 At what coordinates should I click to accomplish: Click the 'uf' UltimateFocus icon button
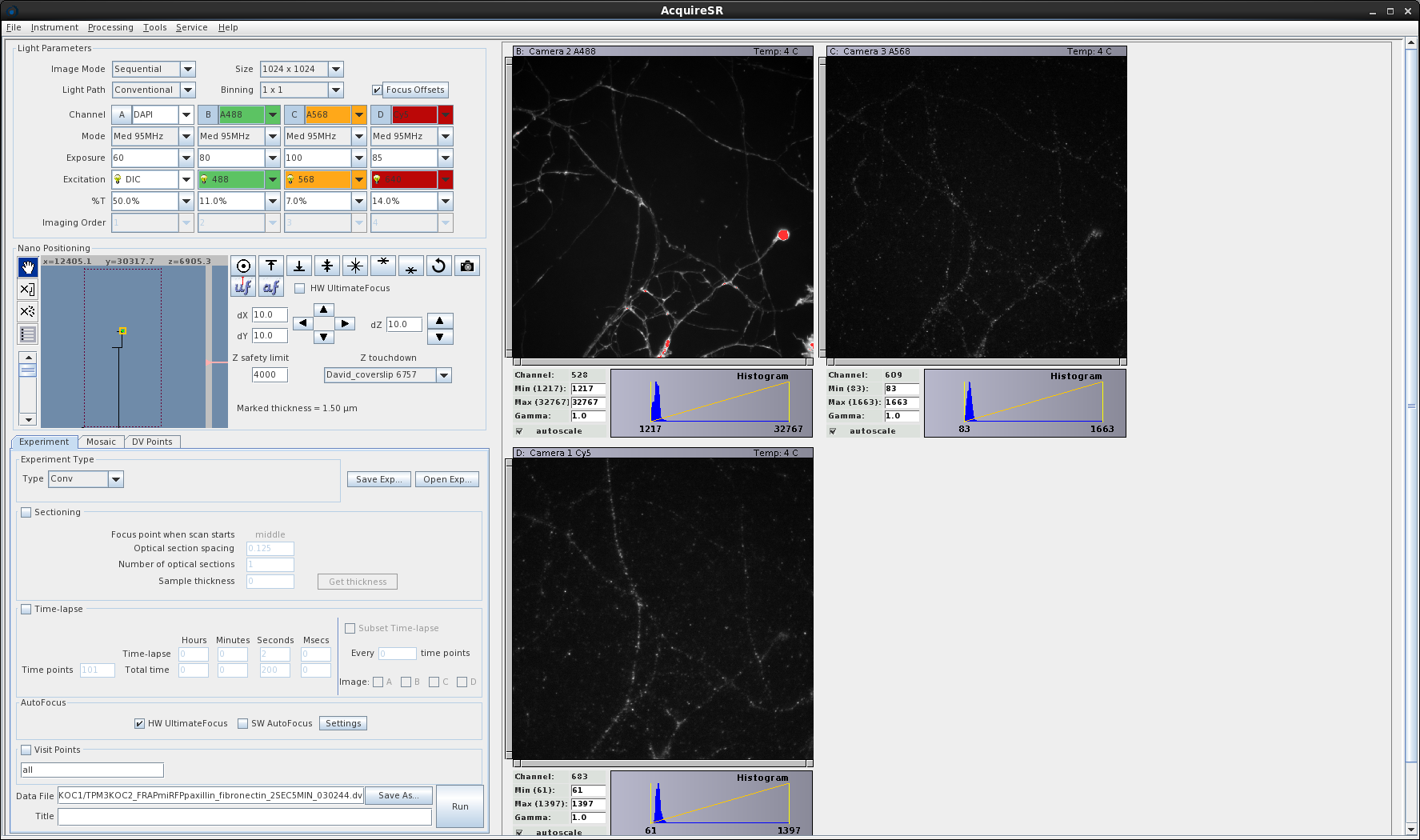(243, 287)
